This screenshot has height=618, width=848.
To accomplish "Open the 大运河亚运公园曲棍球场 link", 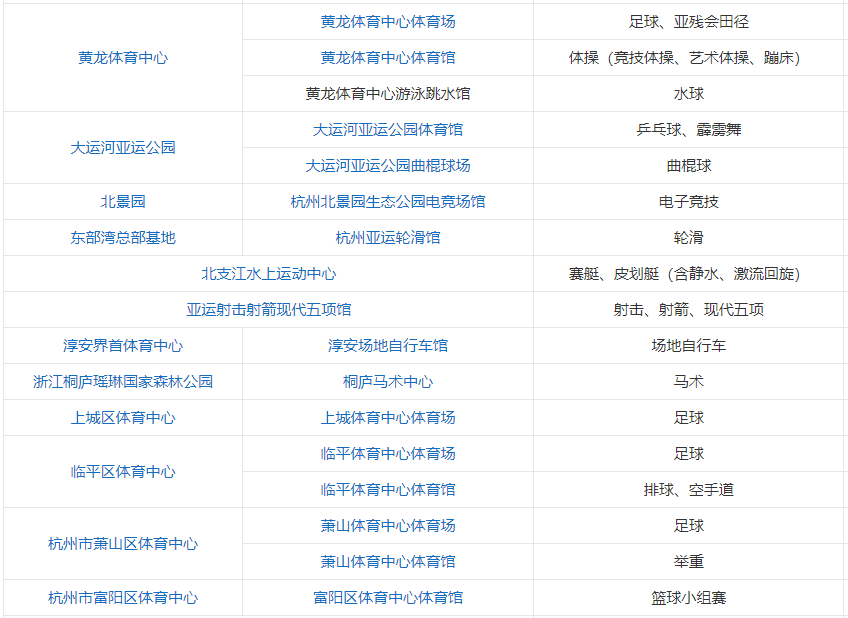I will point(388,166).
